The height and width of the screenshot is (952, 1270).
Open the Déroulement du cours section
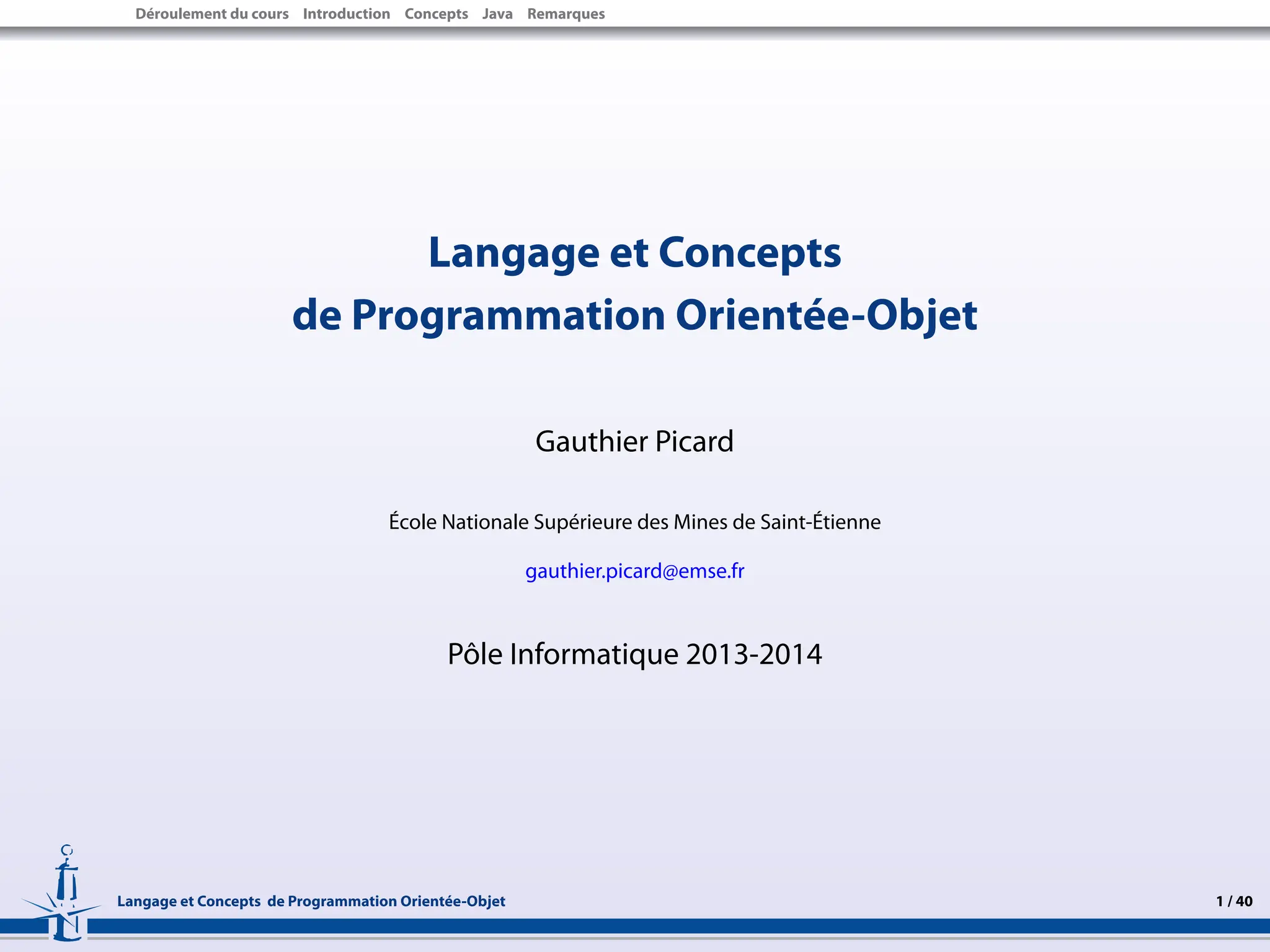tap(211, 14)
